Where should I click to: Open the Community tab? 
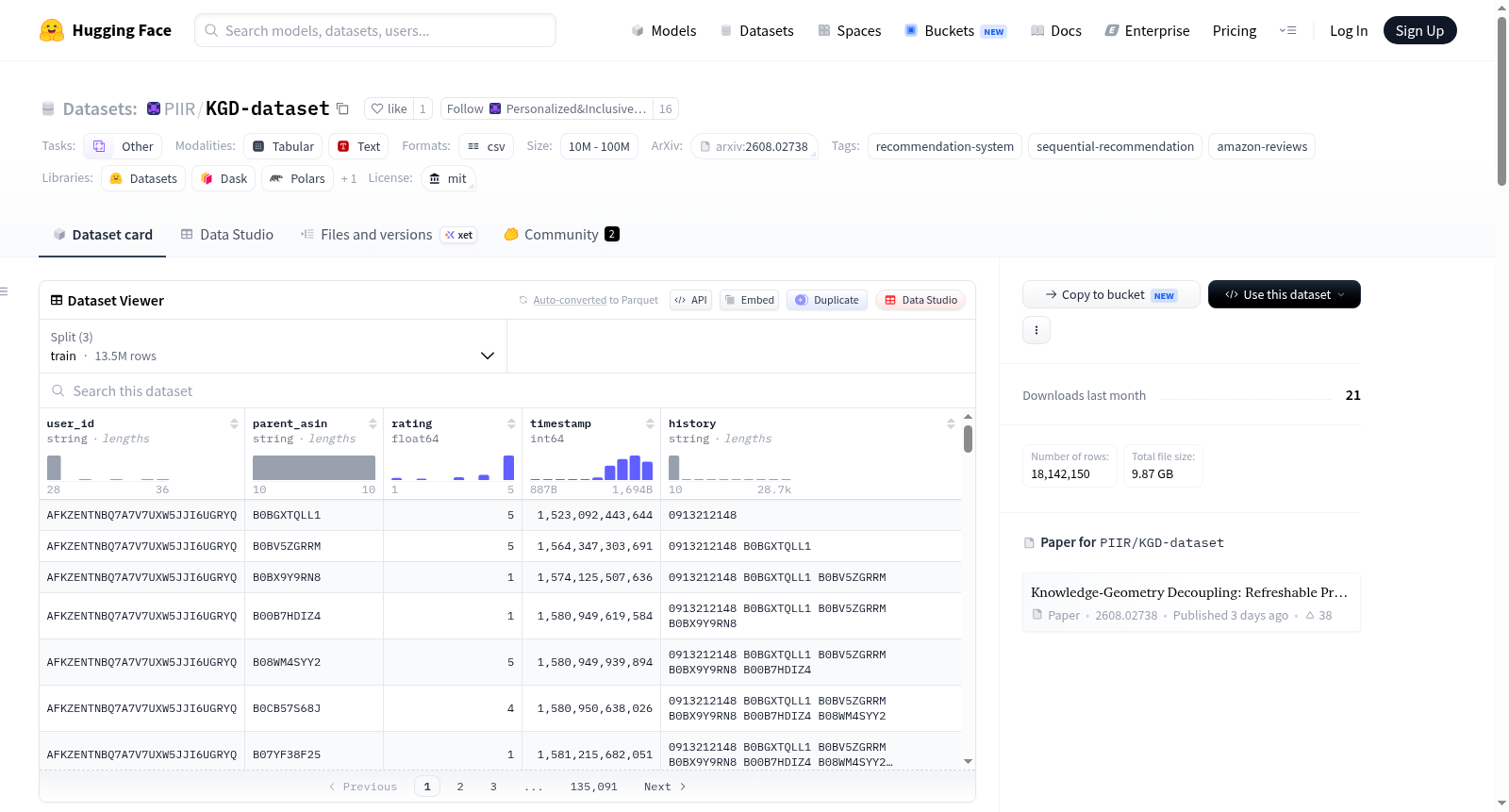[x=561, y=235]
